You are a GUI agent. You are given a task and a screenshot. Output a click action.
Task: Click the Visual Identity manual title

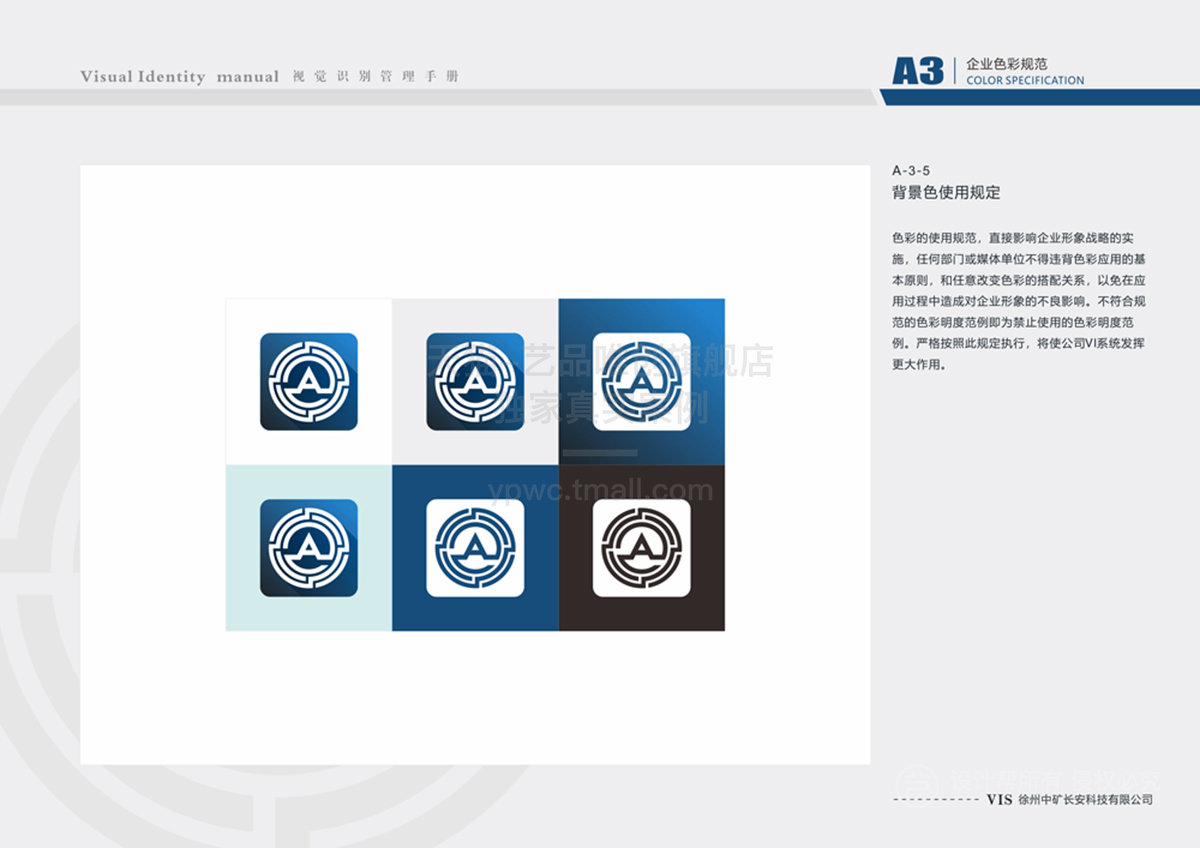pyautogui.click(x=180, y=77)
